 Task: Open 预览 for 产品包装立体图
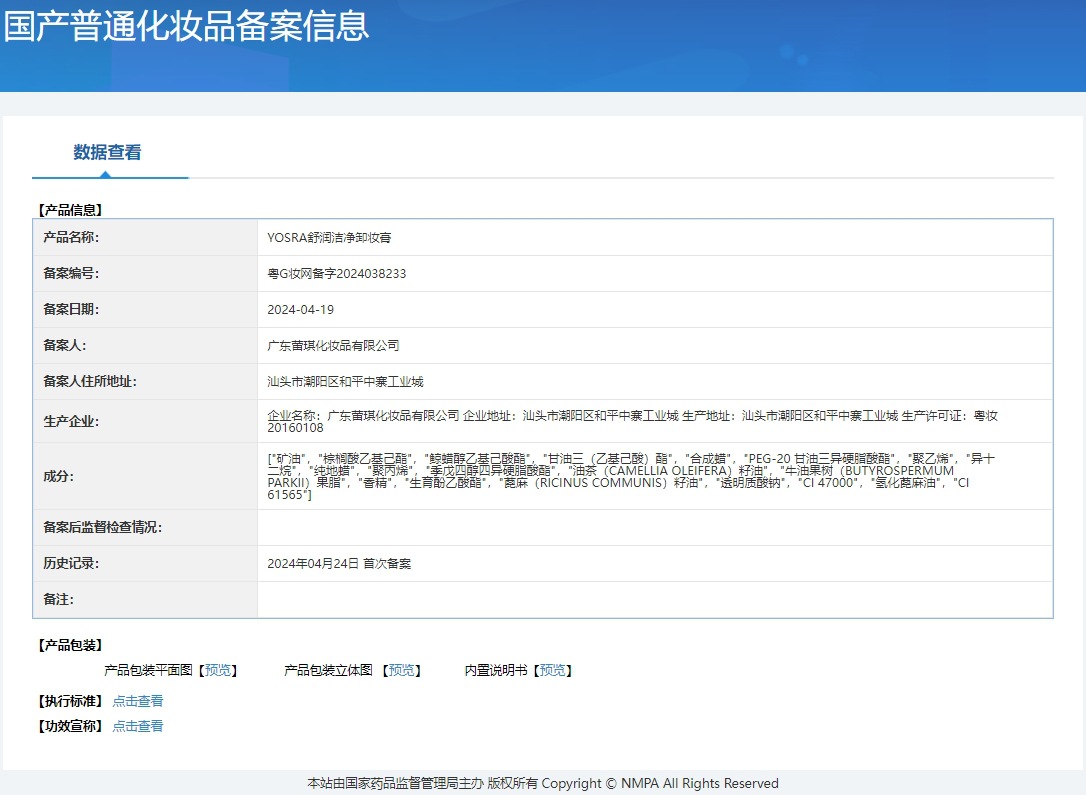402,670
